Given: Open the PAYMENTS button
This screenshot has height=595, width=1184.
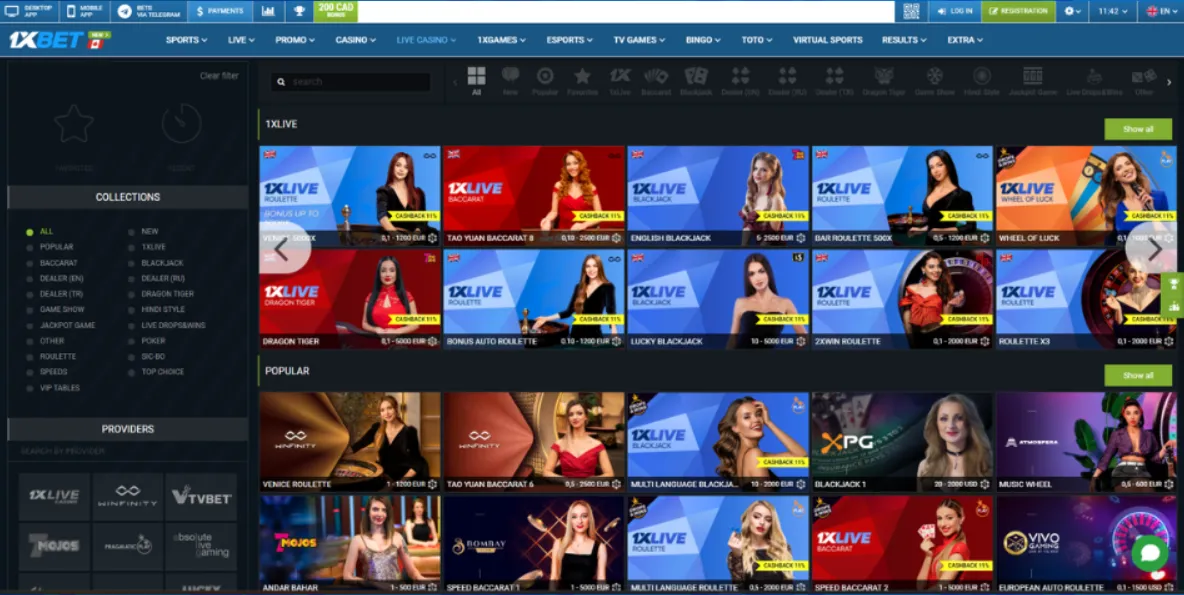Looking at the screenshot, I should tap(220, 11).
